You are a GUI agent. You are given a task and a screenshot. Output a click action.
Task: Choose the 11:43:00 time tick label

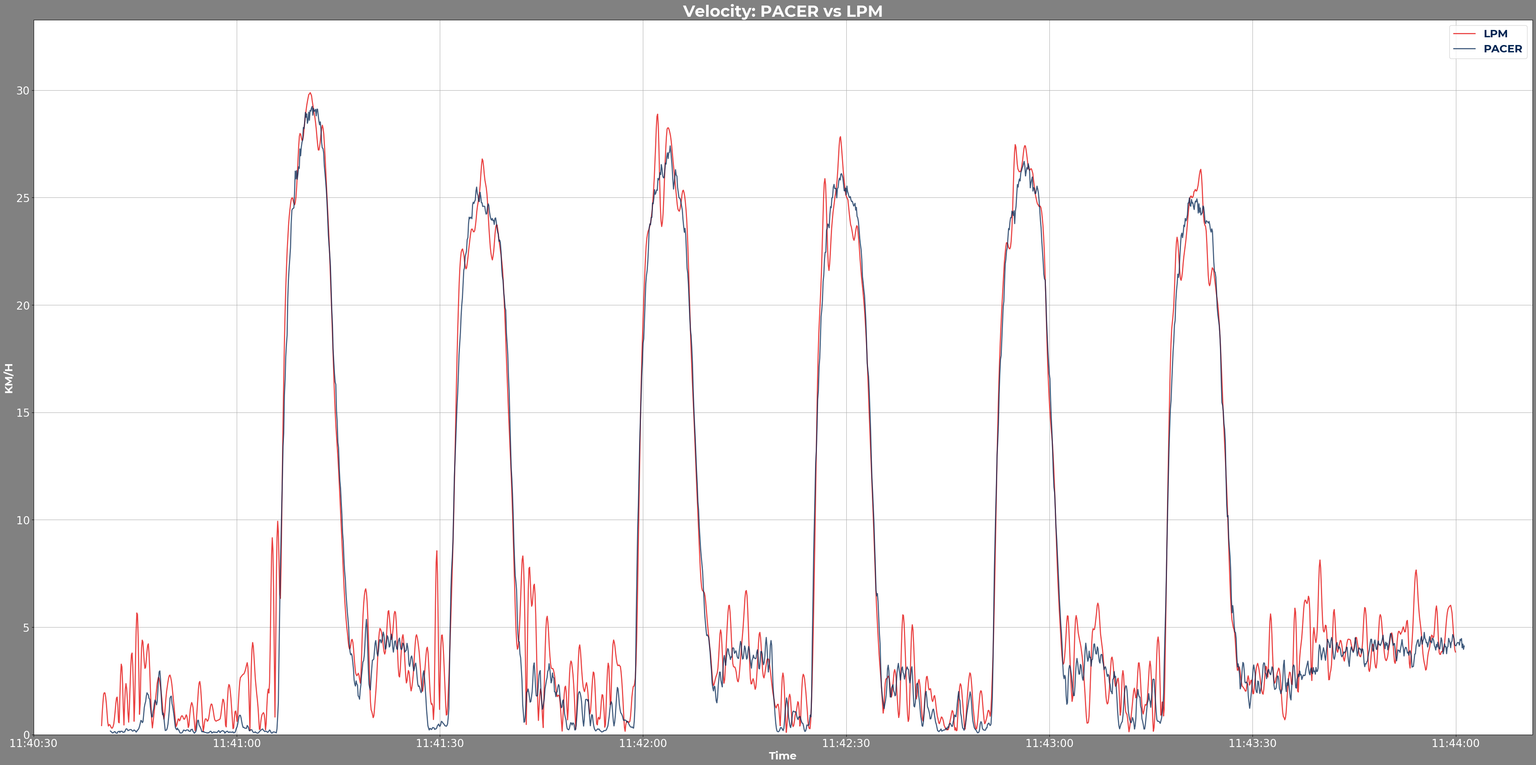[1049, 743]
